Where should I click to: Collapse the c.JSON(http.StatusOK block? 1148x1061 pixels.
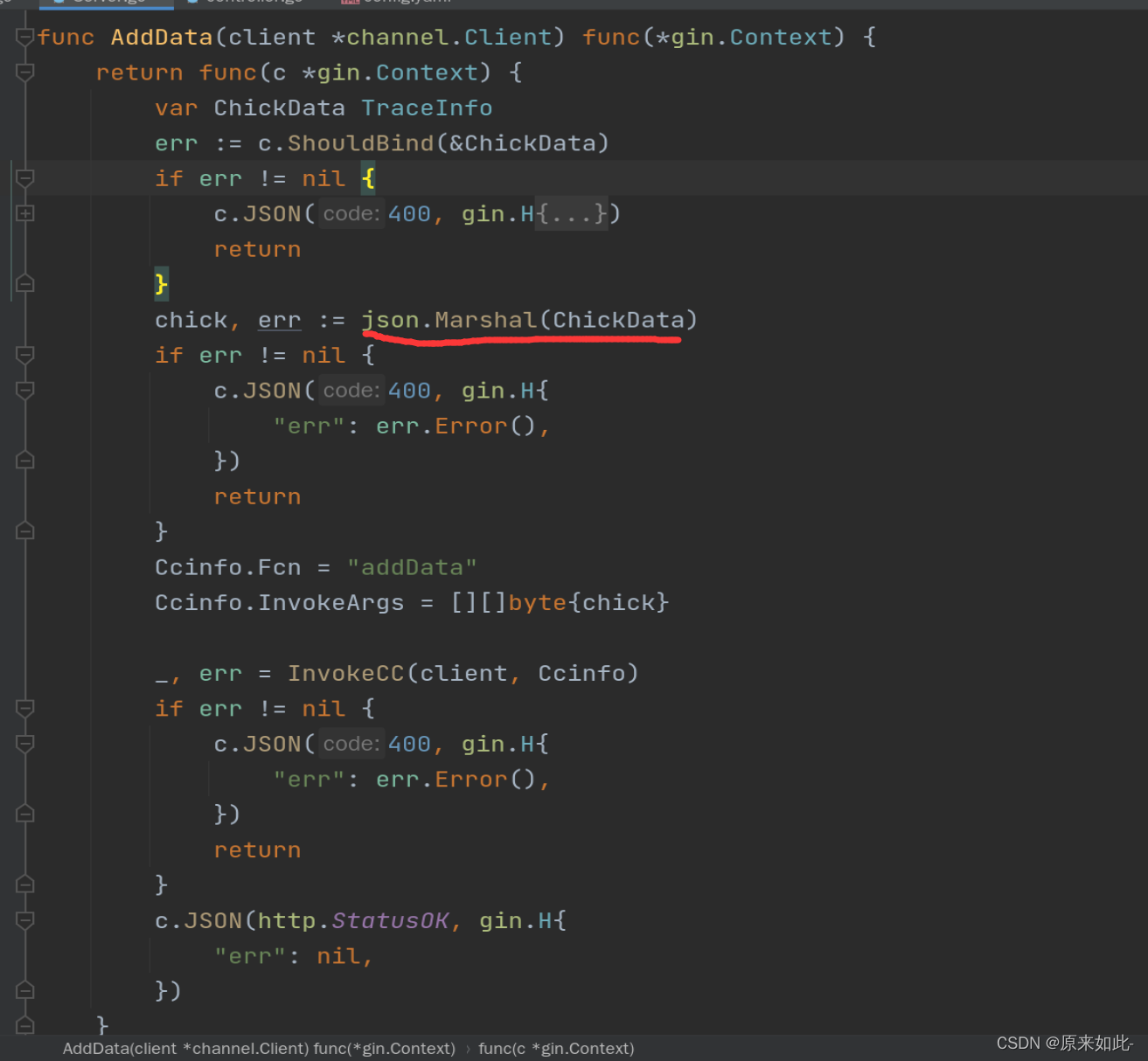[x=25, y=920]
